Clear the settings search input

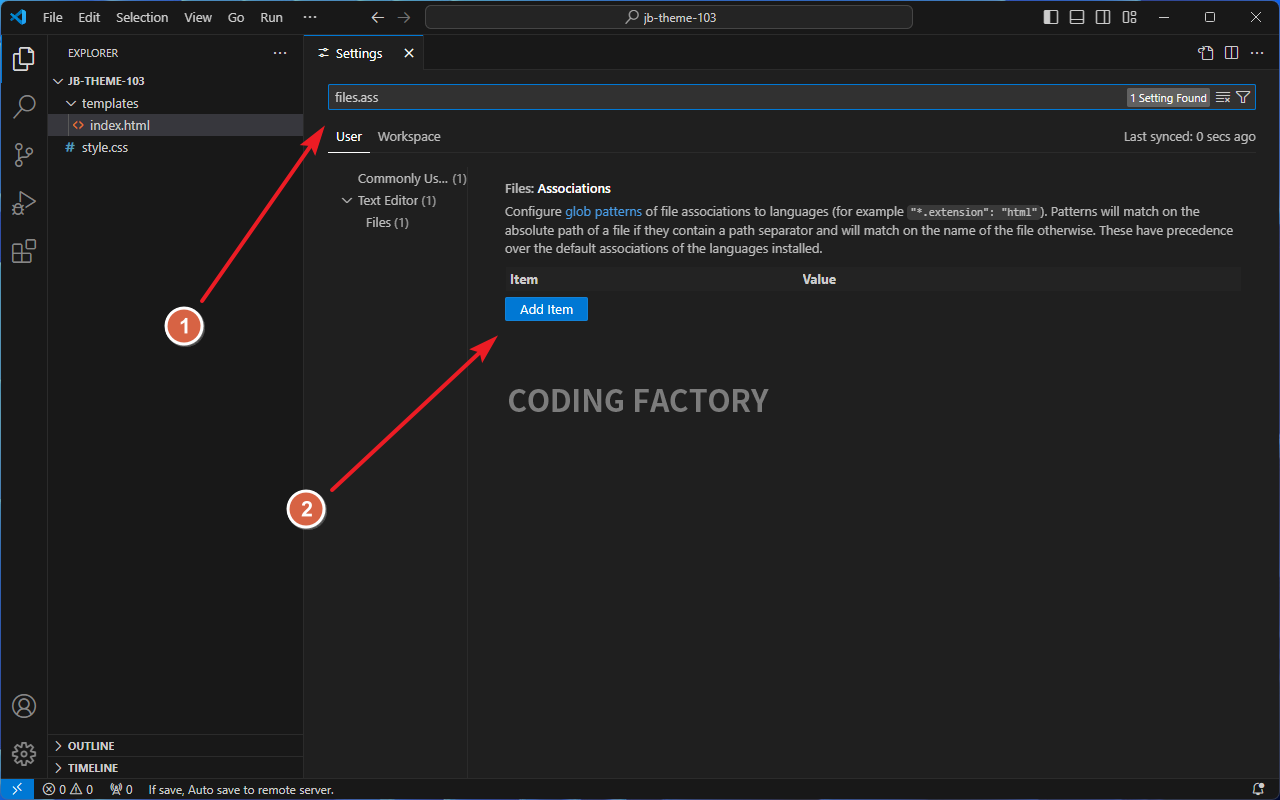tap(1223, 97)
